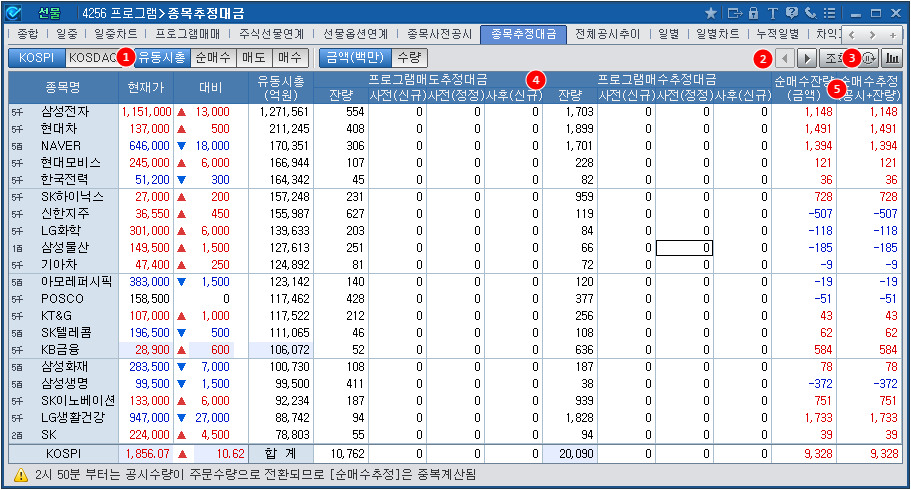
Task: Select the NAVER row name
Action: click(x=60, y=146)
